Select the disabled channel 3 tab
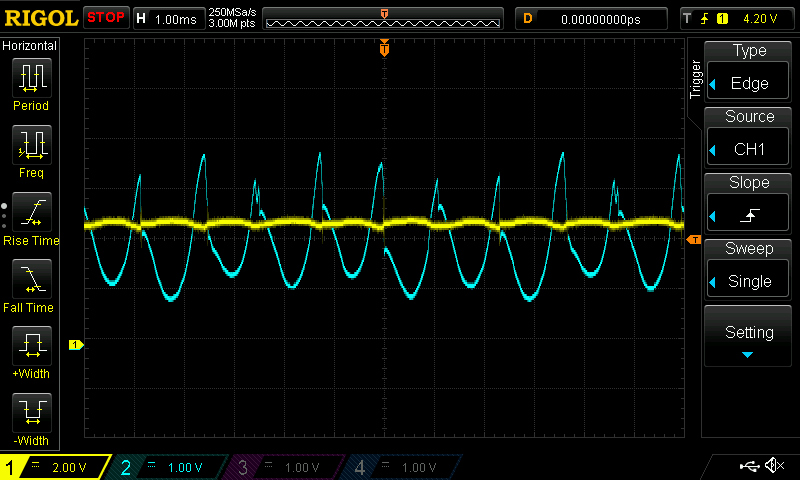800x480 pixels. click(x=286, y=467)
